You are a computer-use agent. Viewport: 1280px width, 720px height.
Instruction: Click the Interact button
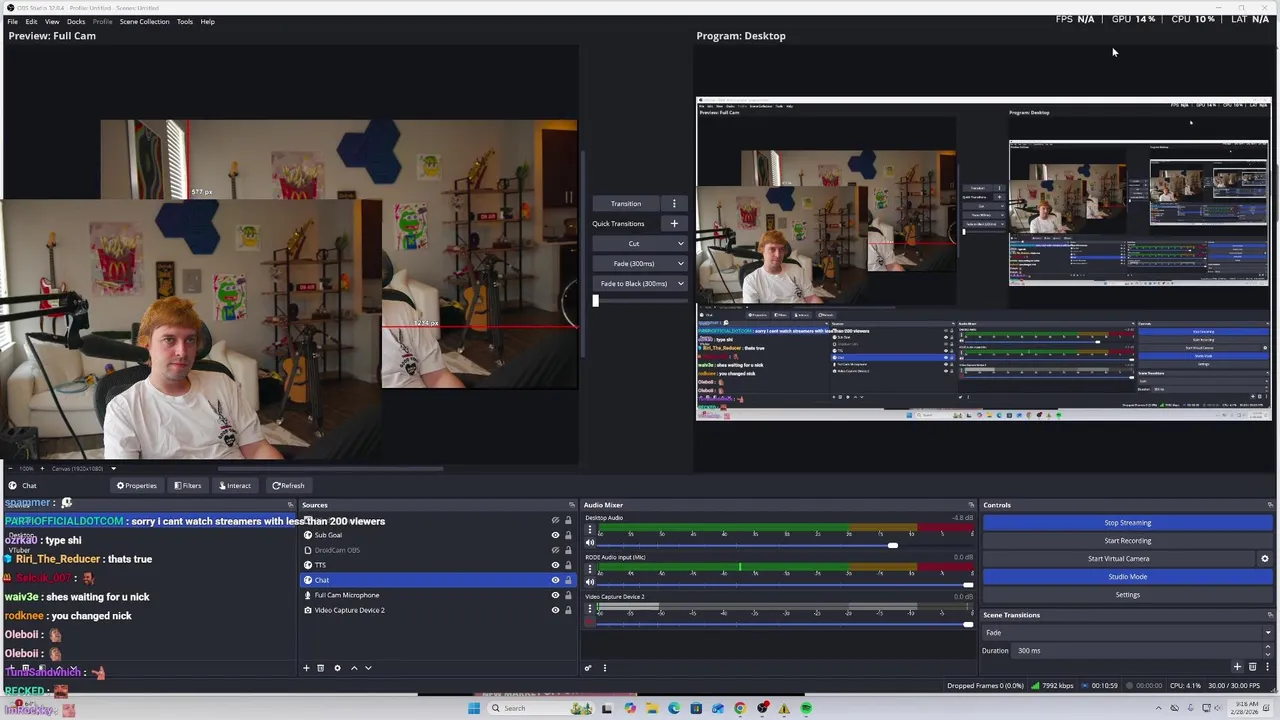(x=236, y=486)
